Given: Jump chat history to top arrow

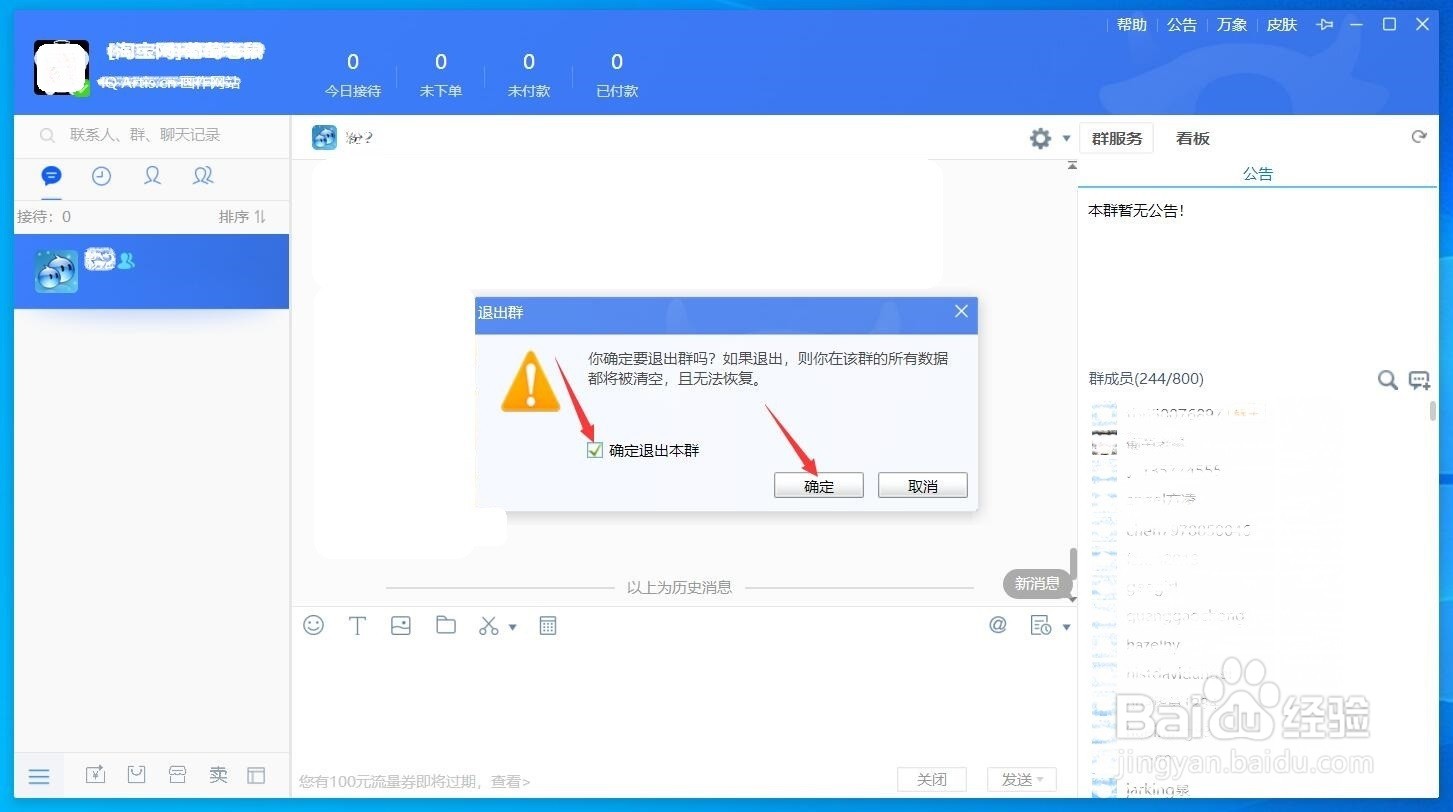Looking at the screenshot, I should [1072, 165].
